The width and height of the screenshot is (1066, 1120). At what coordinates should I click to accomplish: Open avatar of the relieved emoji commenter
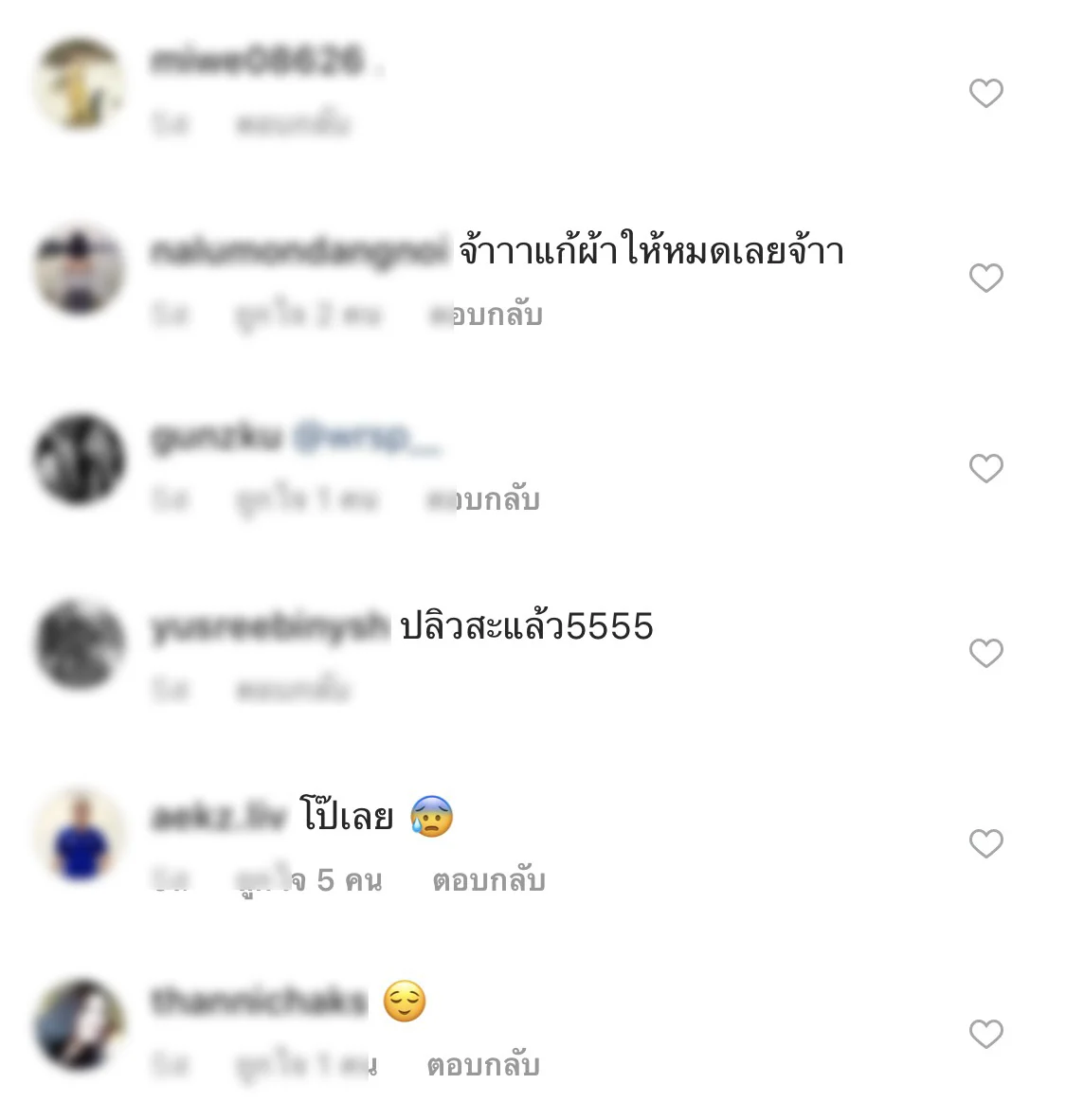[80, 1024]
